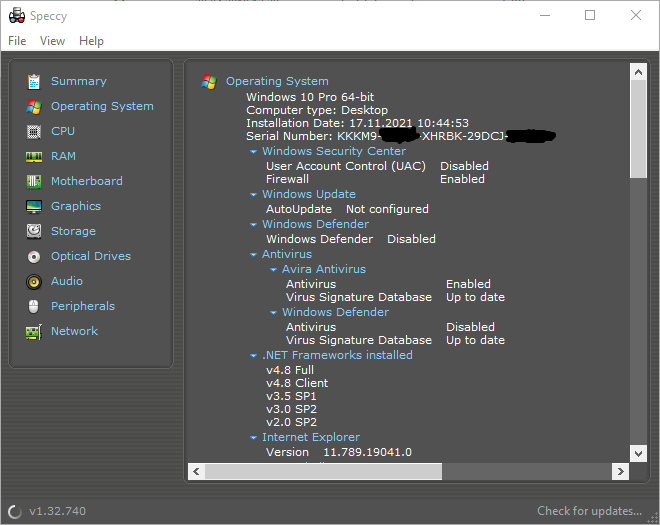This screenshot has height=525, width=660.
Task: Click horizontal scrollbar right arrow
Action: 620,472
